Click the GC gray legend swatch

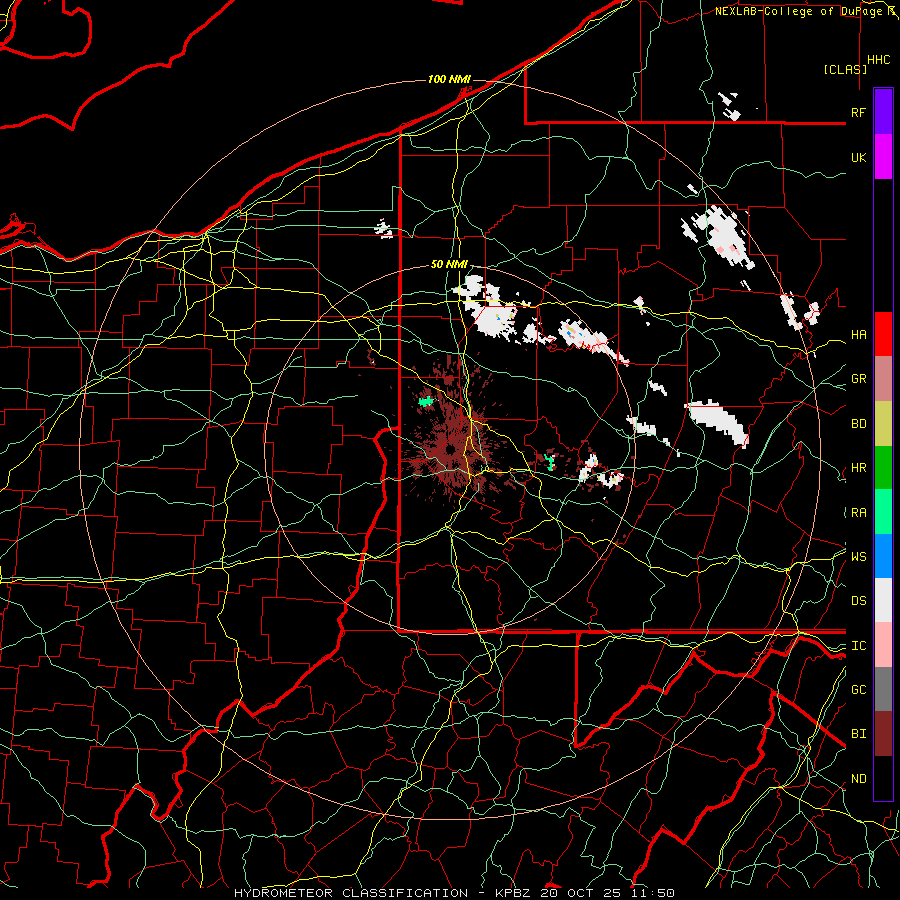pyautogui.click(x=883, y=689)
